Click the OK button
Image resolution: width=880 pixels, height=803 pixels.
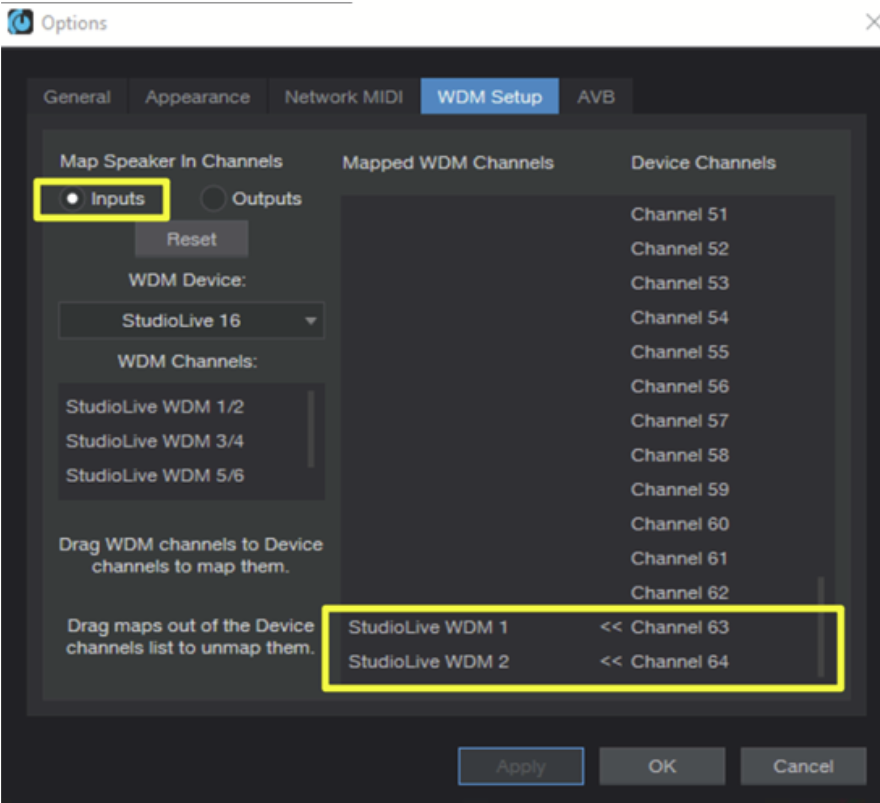click(662, 766)
